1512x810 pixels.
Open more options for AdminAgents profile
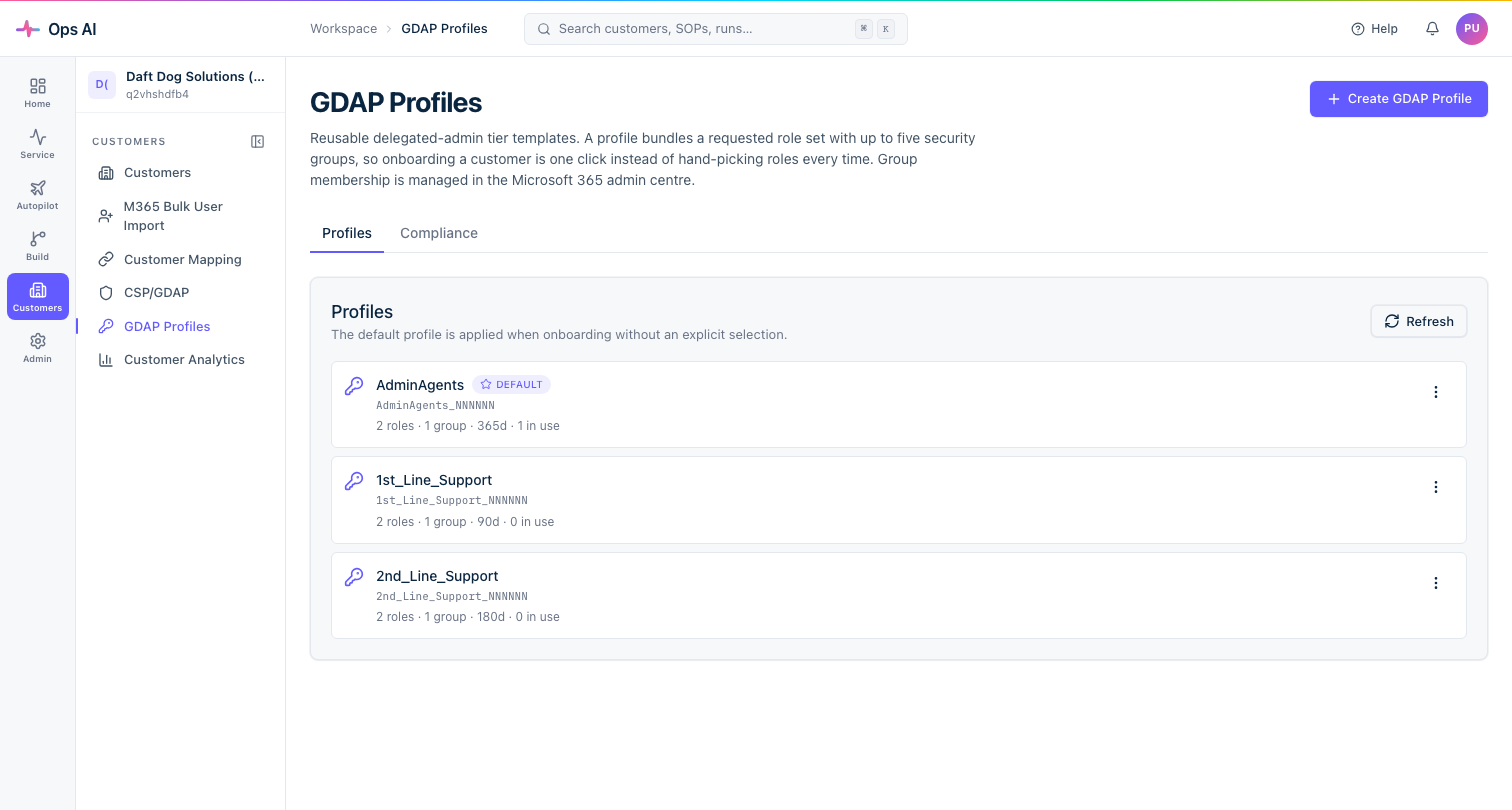[x=1436, y=392]
